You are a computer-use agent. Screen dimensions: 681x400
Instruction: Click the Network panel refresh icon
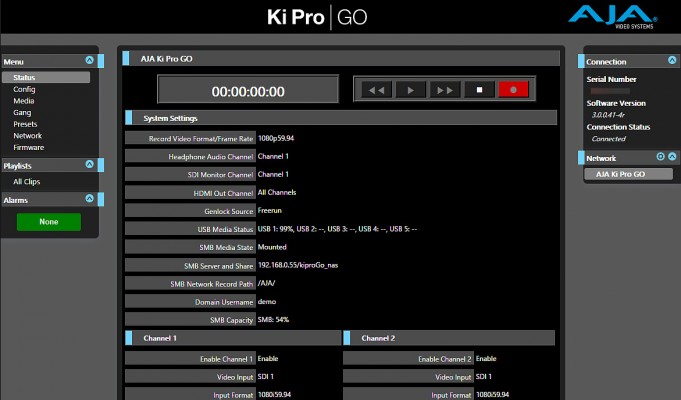click(x=661, y=156)
